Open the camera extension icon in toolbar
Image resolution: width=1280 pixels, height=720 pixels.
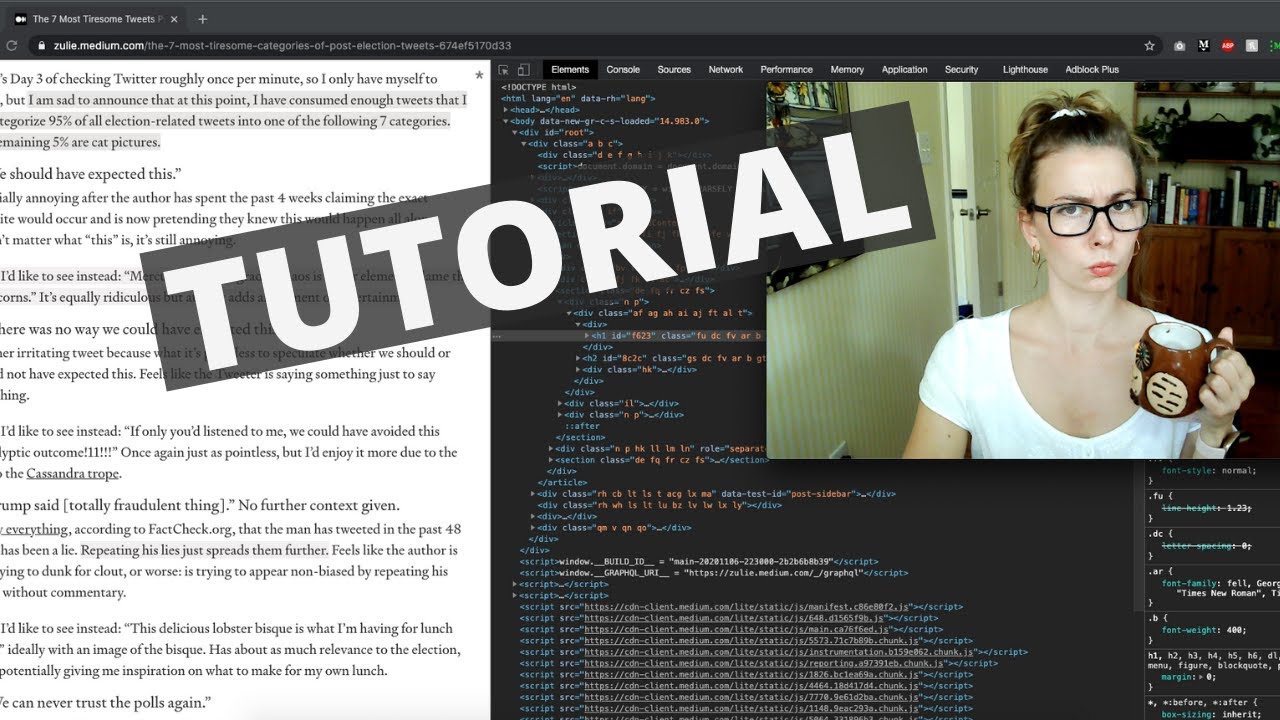pos(1180,46)
